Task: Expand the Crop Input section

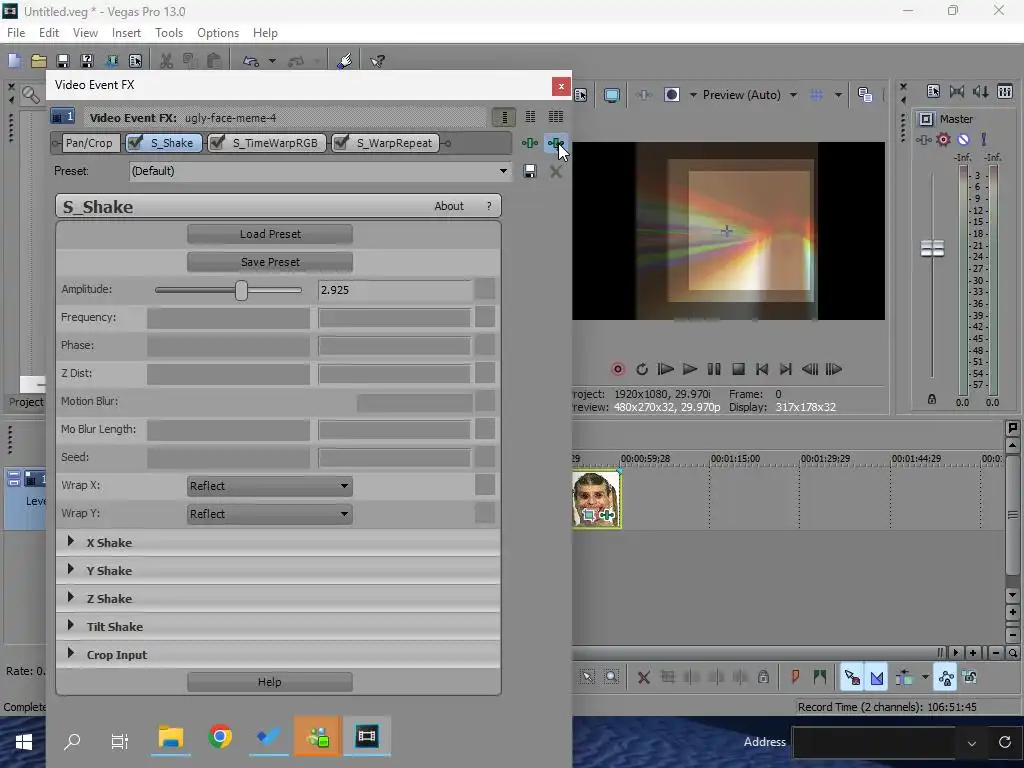Action: (x=71, y=654)
